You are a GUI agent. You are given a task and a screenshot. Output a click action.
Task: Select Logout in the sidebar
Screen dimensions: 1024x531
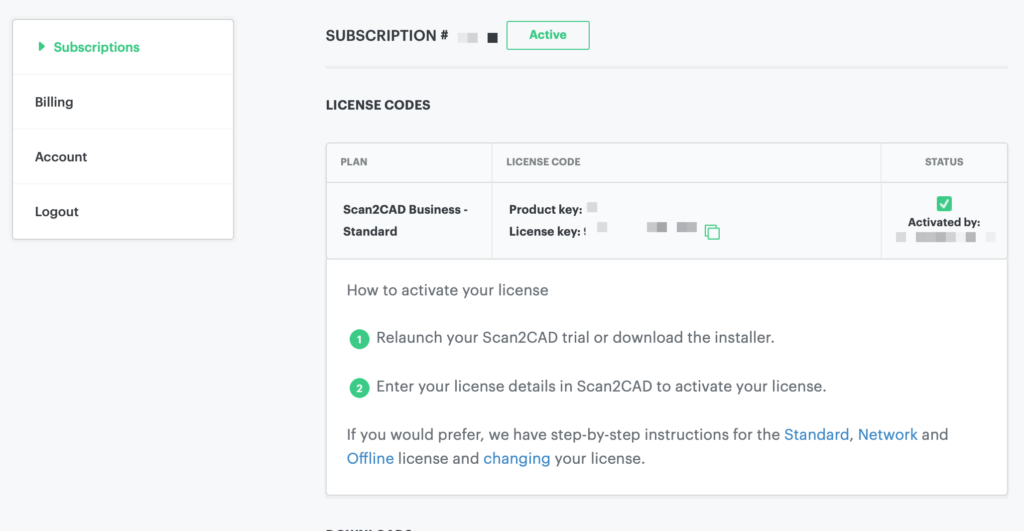(x=57, y=212)
